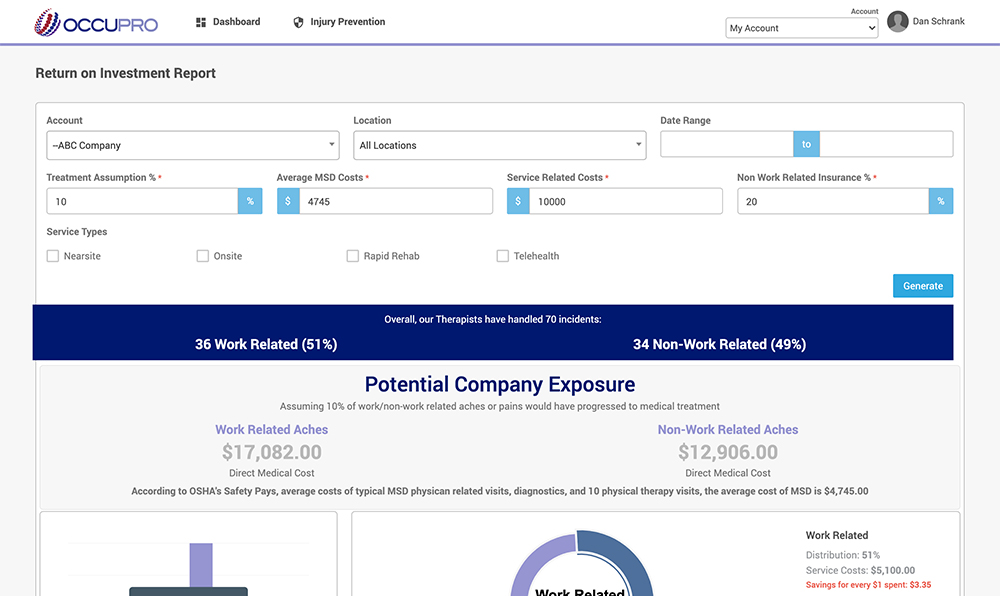Click the Service Related Costs input field
The width and height of the screenshot is (1000, 596).
626,201
